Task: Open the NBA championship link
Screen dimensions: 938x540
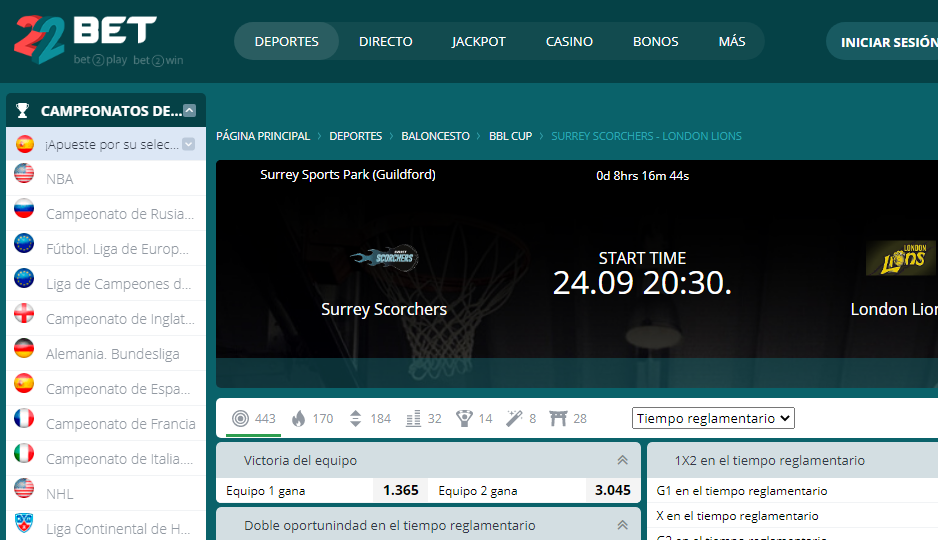Action: pos(60,179)
